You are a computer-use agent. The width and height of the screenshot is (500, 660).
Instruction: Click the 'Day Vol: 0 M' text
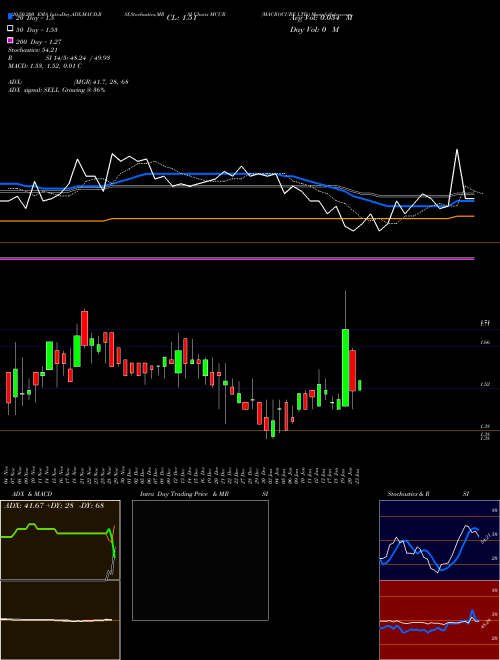click(x=314, y=30)
